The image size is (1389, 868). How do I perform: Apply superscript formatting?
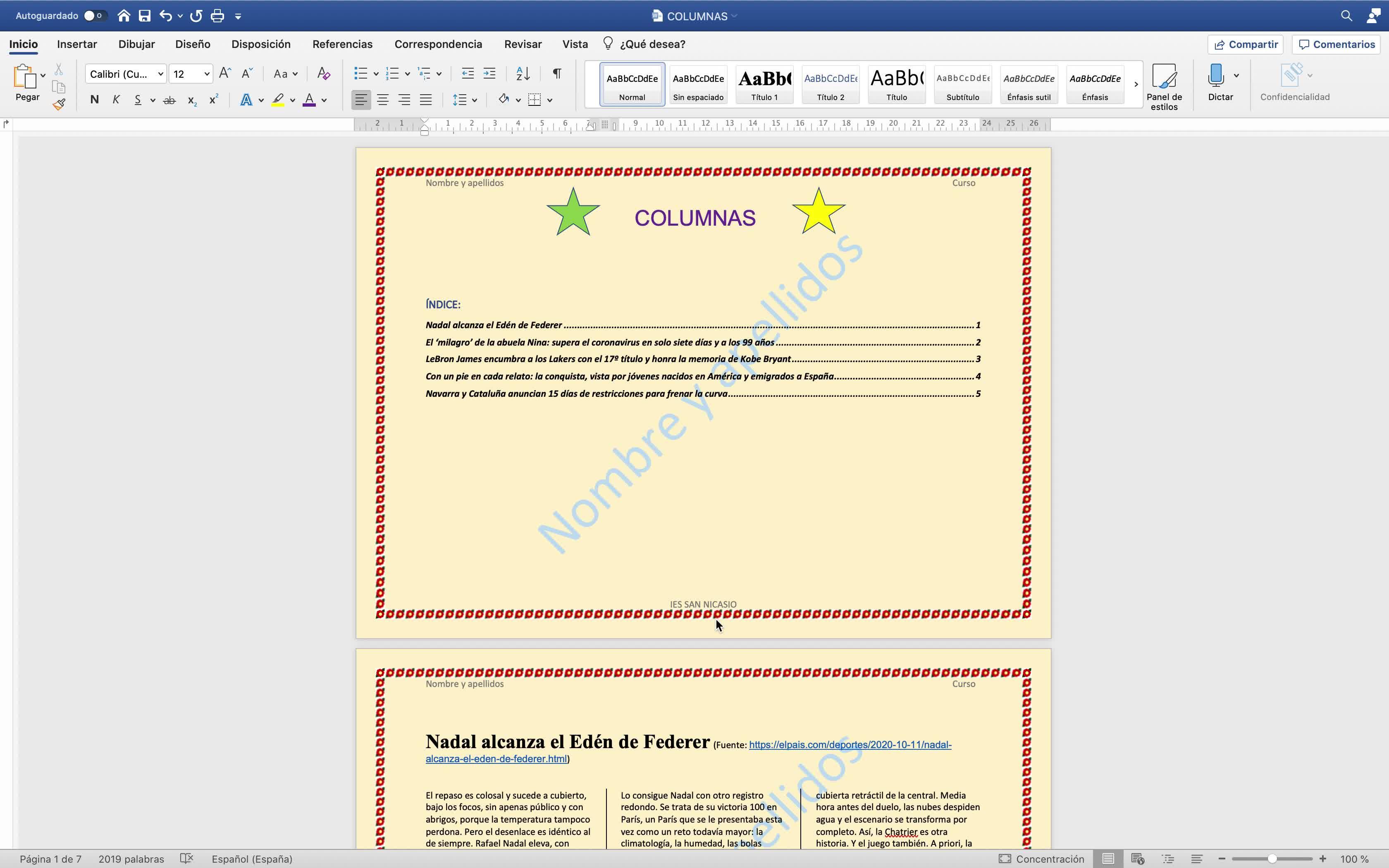pyautogui.click(x=213, y=100)
